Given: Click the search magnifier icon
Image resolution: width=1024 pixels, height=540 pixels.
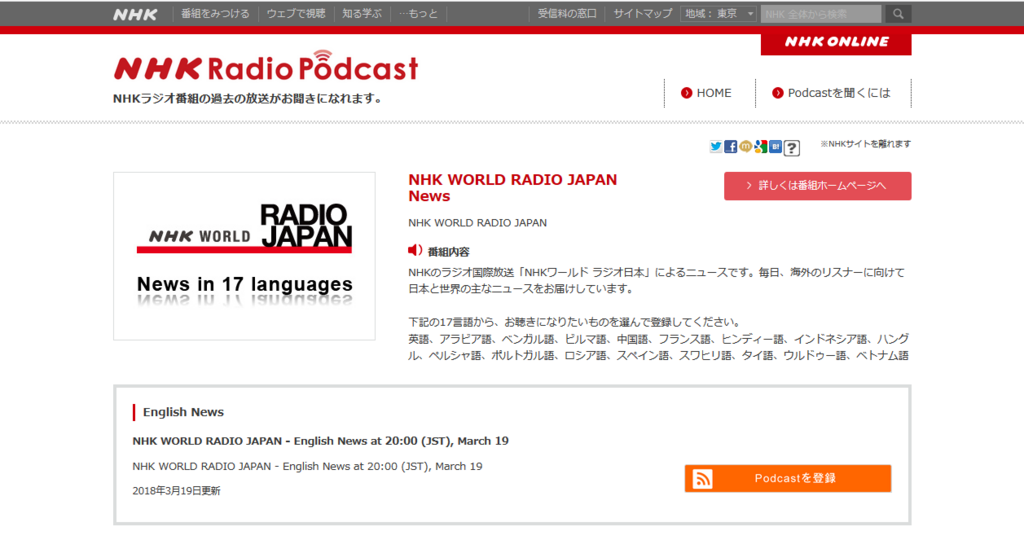Looking at the screenshot, I should tap(898, 14).
